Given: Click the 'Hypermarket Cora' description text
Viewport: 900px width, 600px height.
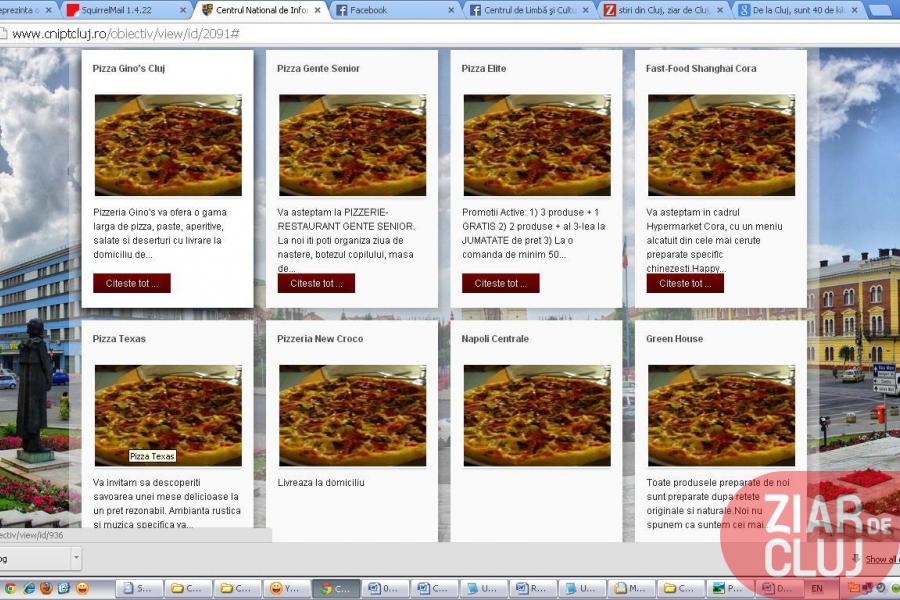Looking at the screenshot, I should coord(714,240).
